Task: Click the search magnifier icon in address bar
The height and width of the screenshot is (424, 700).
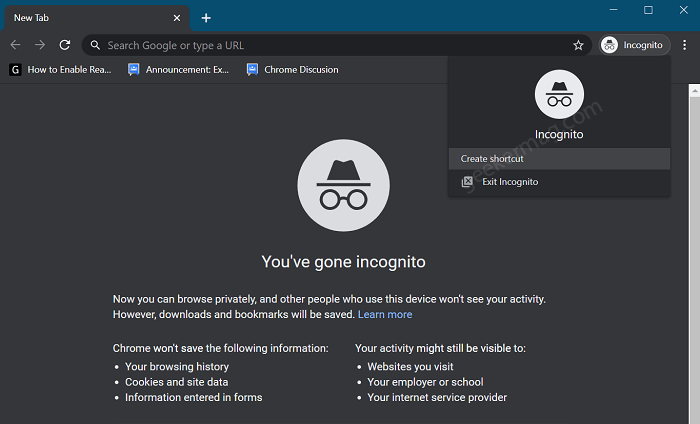Action: [95, 45]
